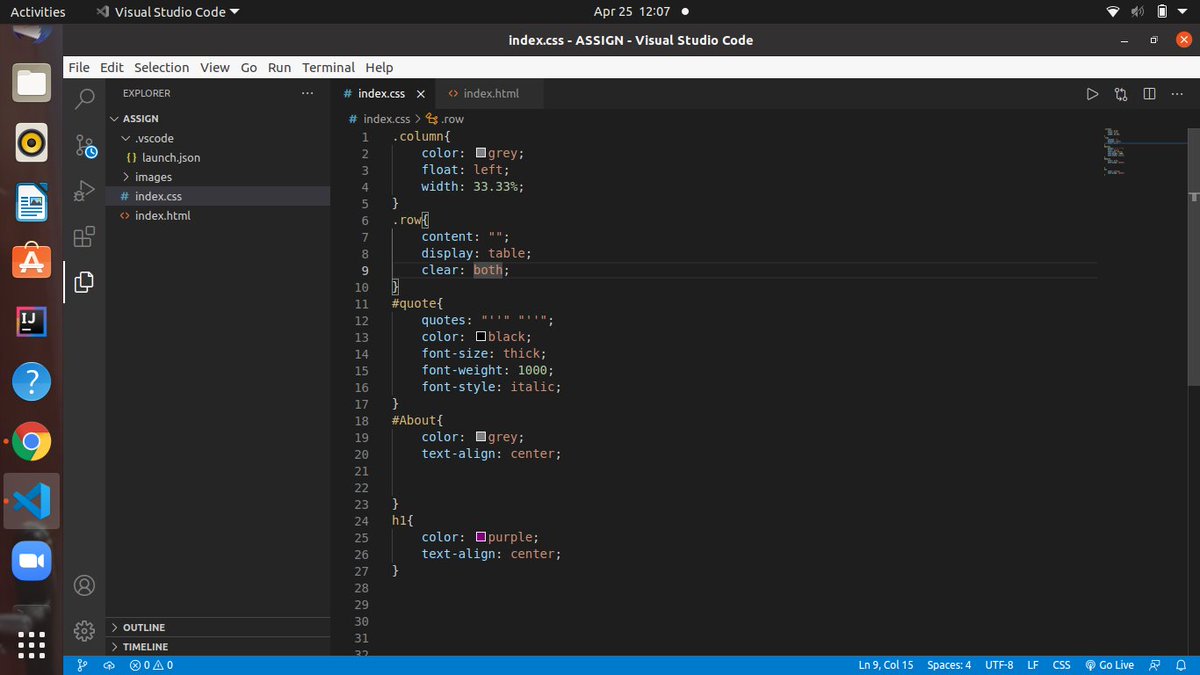Open the Extensions view
The height and width of the screenshot is (675, 1200).
[x=85, y=237]
